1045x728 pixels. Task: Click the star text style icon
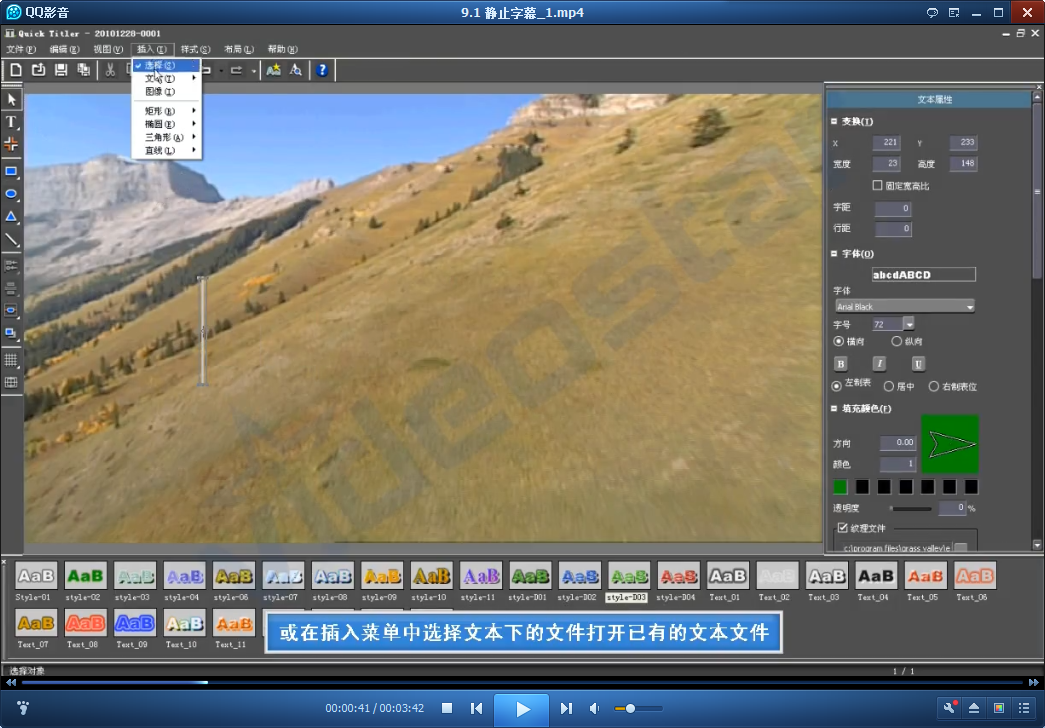click(x=273, y=69)
